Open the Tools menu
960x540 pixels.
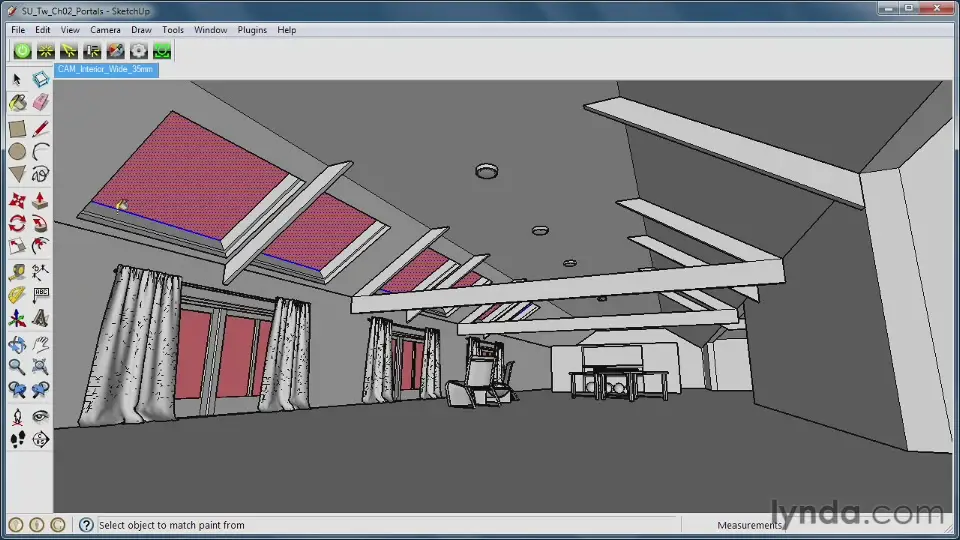(x=173, y=30)
